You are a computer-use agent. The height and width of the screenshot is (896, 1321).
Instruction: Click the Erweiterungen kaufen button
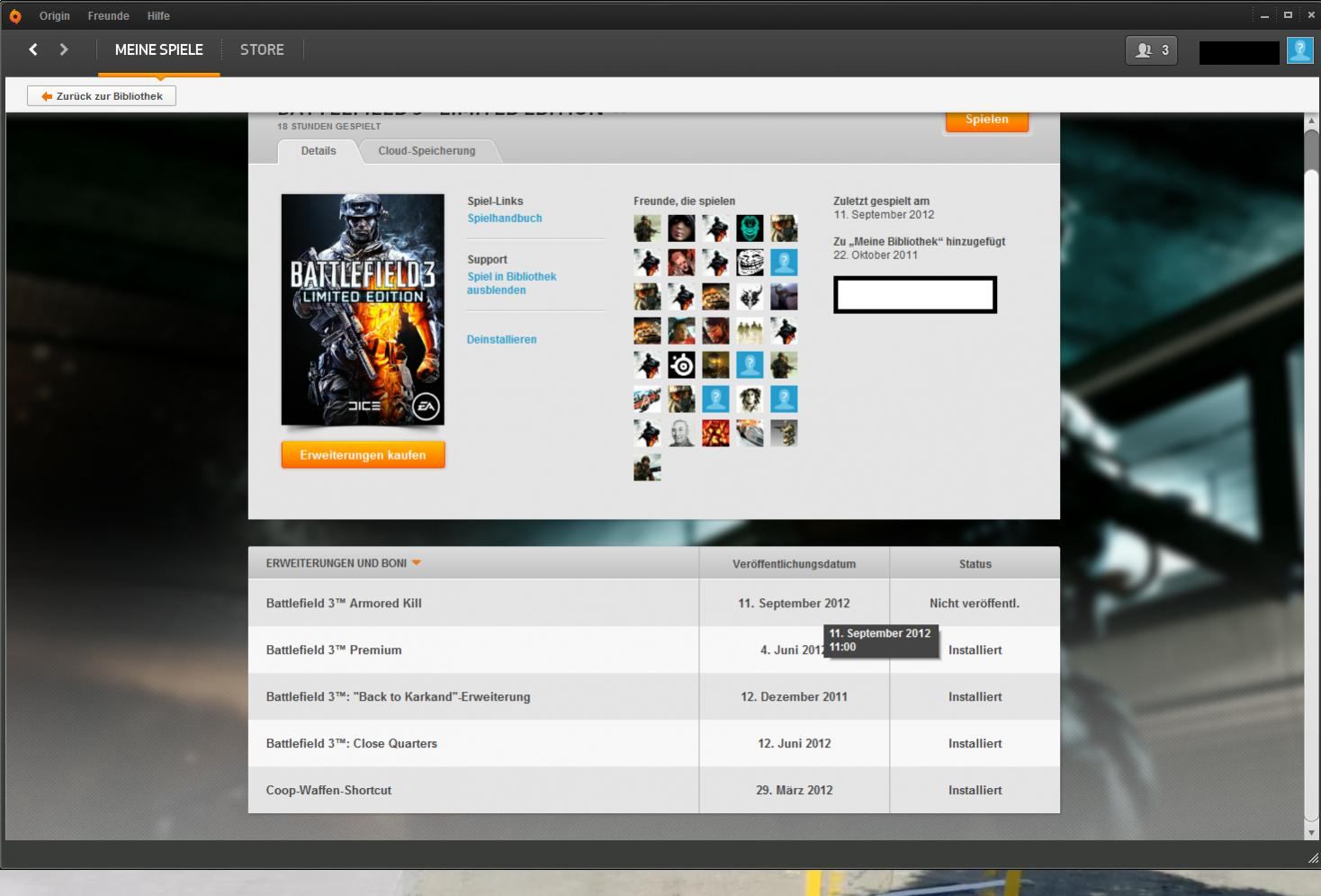pyautogui.click(x=363, y=455)
